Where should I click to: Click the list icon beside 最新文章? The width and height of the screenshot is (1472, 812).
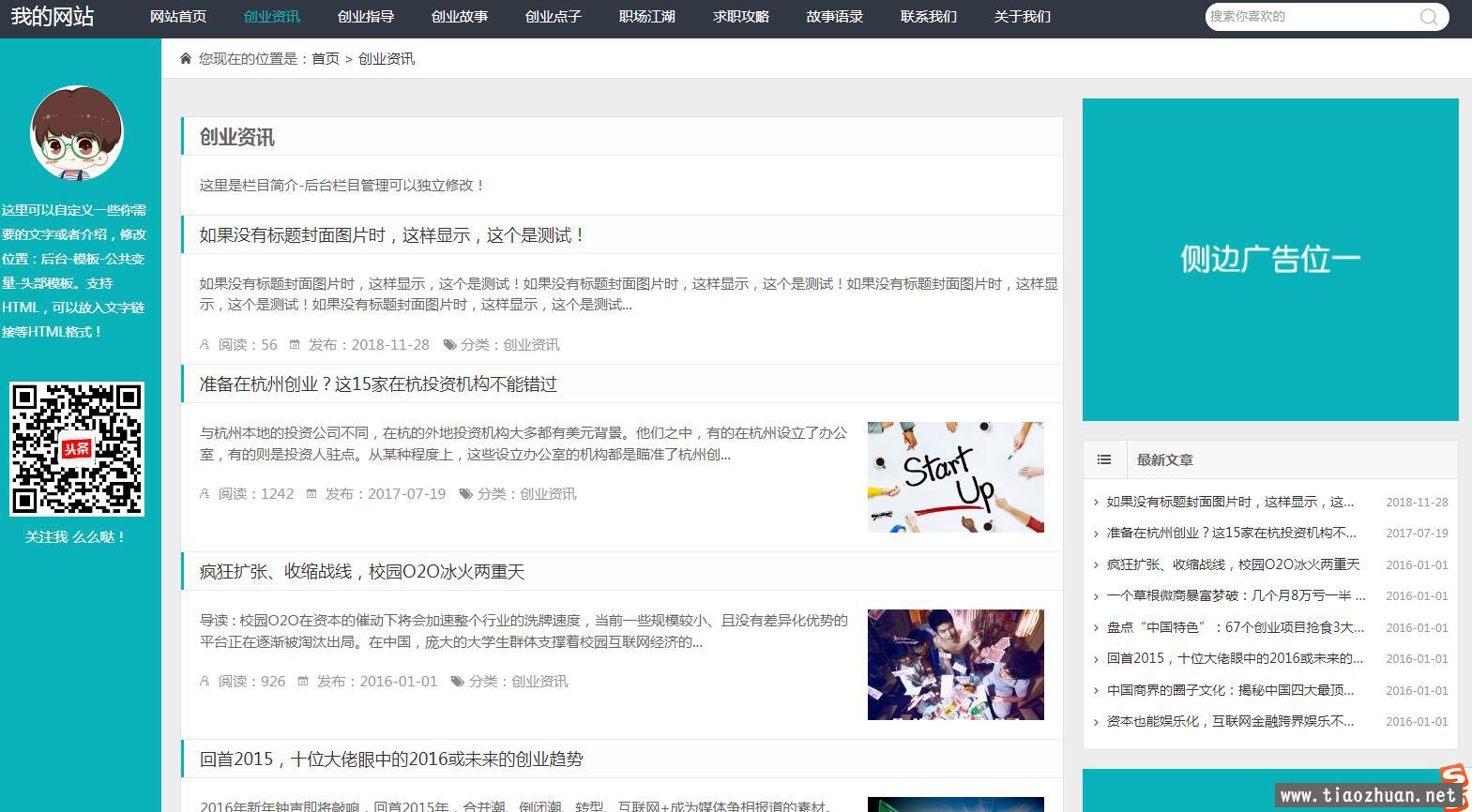[1104, 459]
